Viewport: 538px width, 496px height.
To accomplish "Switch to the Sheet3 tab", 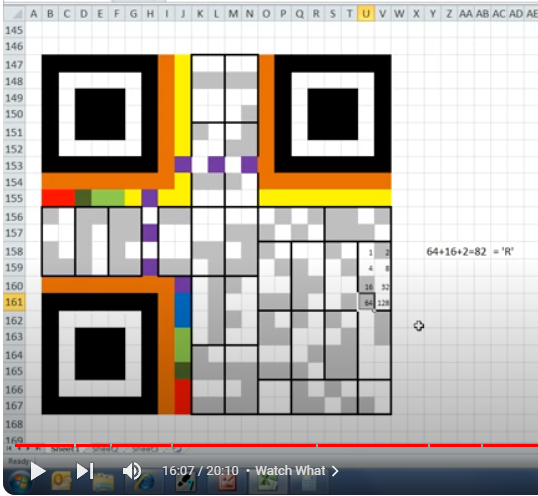I will (x=144, y=449).
